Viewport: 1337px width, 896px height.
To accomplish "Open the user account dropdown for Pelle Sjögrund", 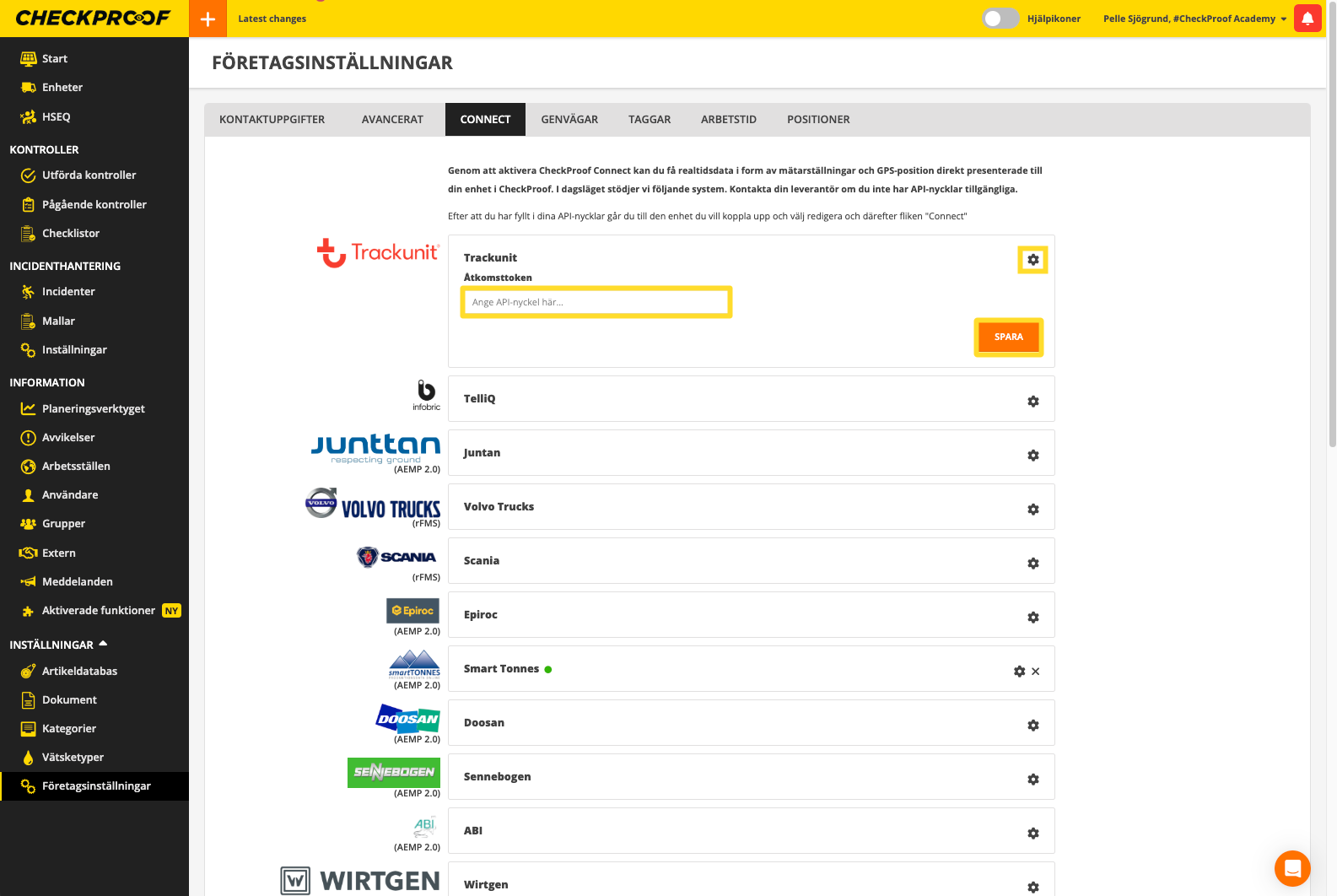I will [1194, 19].
